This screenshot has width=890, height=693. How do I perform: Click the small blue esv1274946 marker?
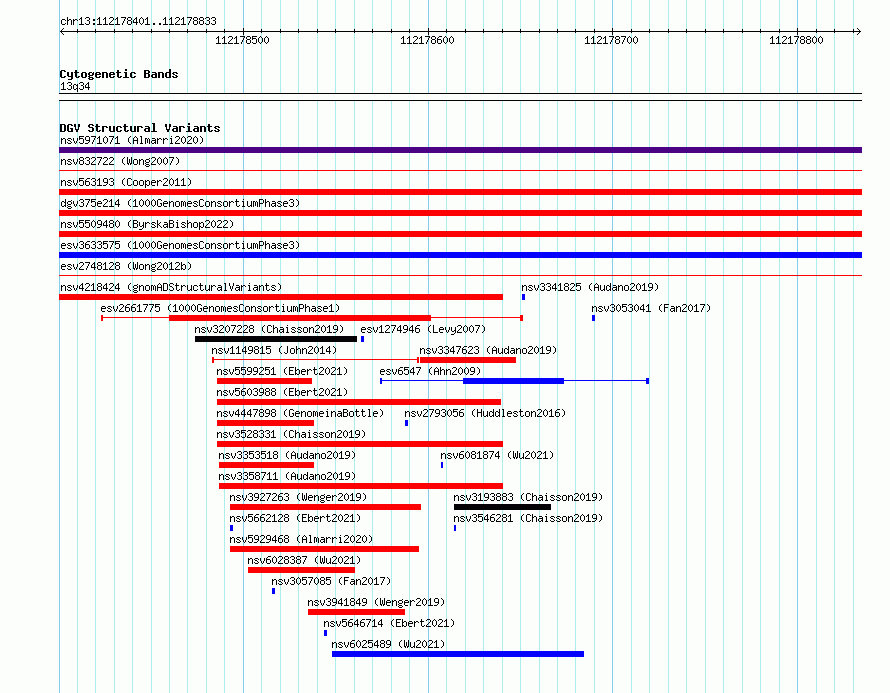(x=362, y=339)
